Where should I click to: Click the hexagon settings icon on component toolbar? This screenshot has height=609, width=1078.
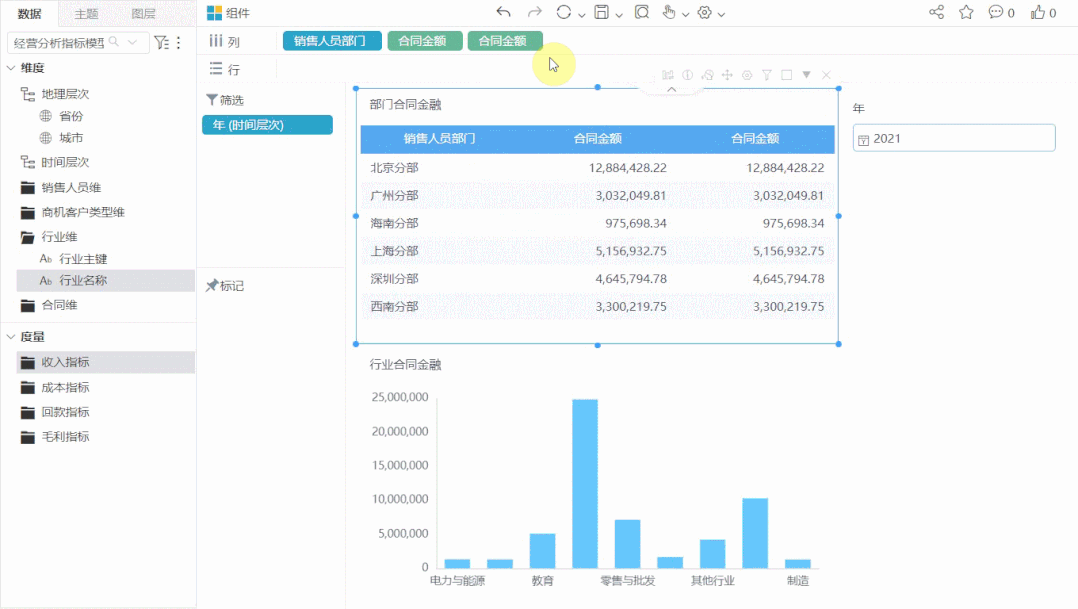tap(747, 75)
